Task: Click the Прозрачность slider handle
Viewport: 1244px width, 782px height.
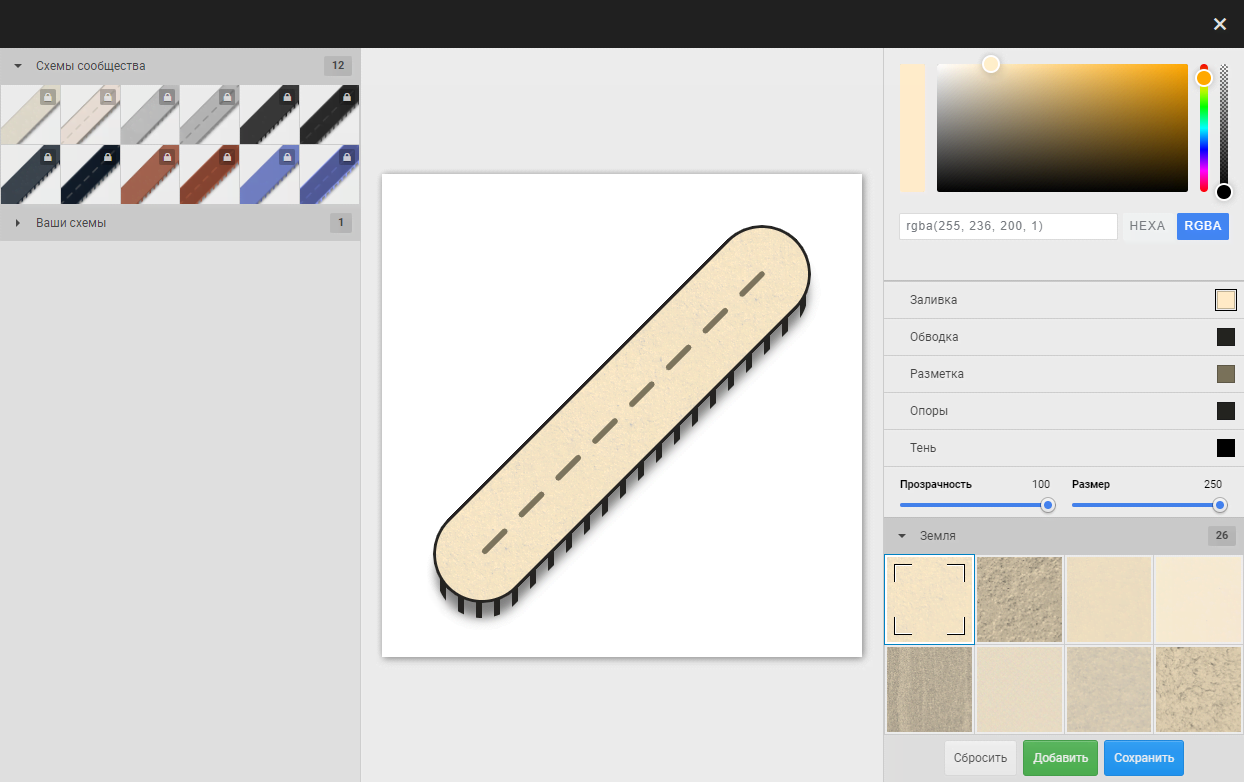Action: pos(1048,505)
